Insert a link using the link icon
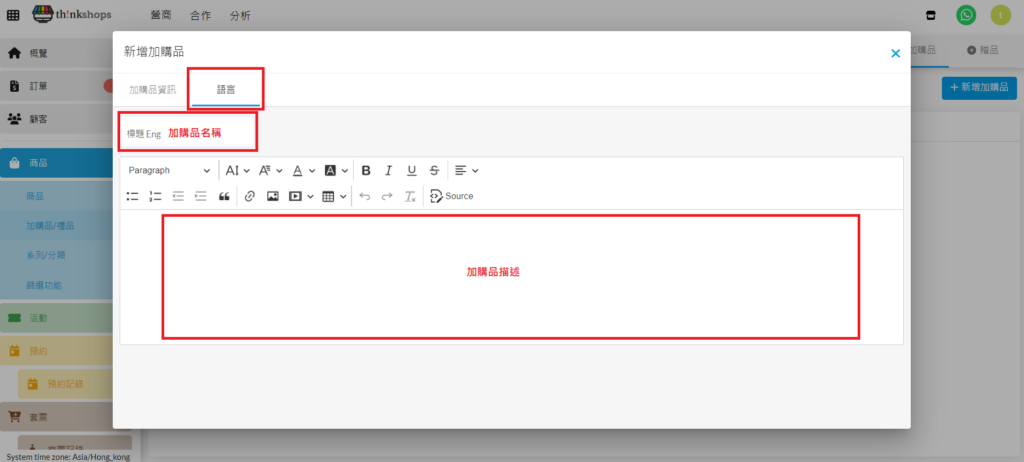Viewport: 1024px width, 462px height. click(x=250, y=196)
